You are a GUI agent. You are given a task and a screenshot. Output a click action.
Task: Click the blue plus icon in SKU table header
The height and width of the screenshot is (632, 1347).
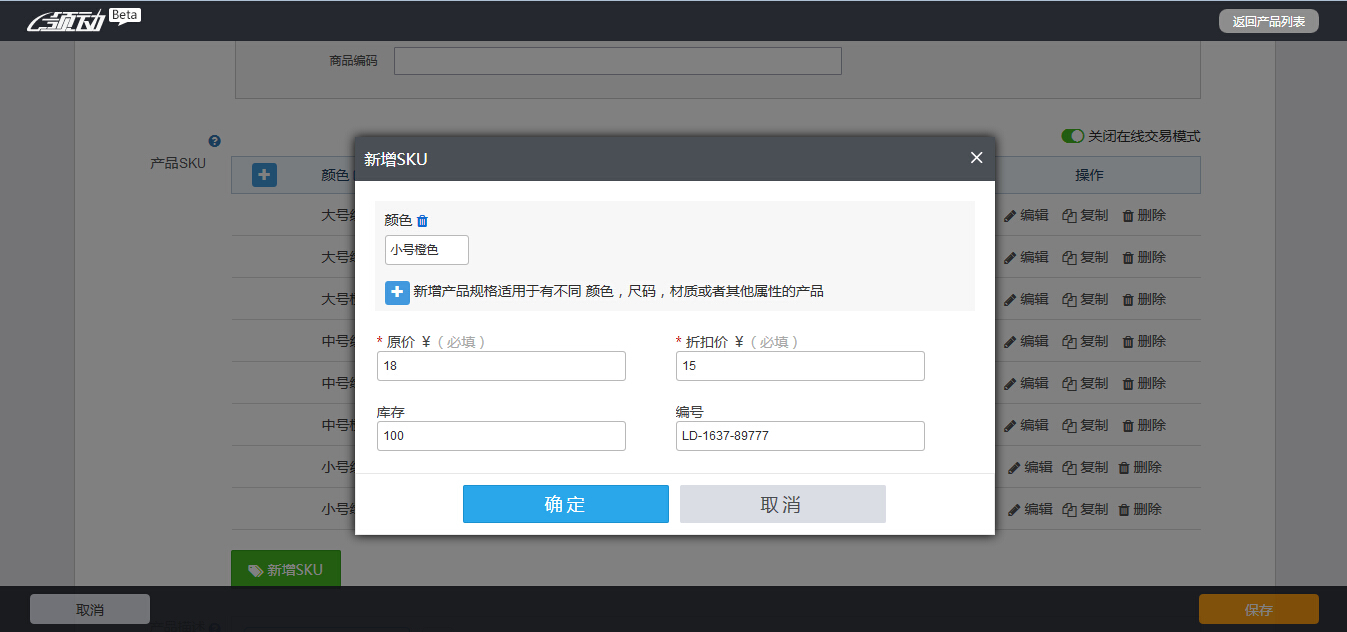(262, 174)
